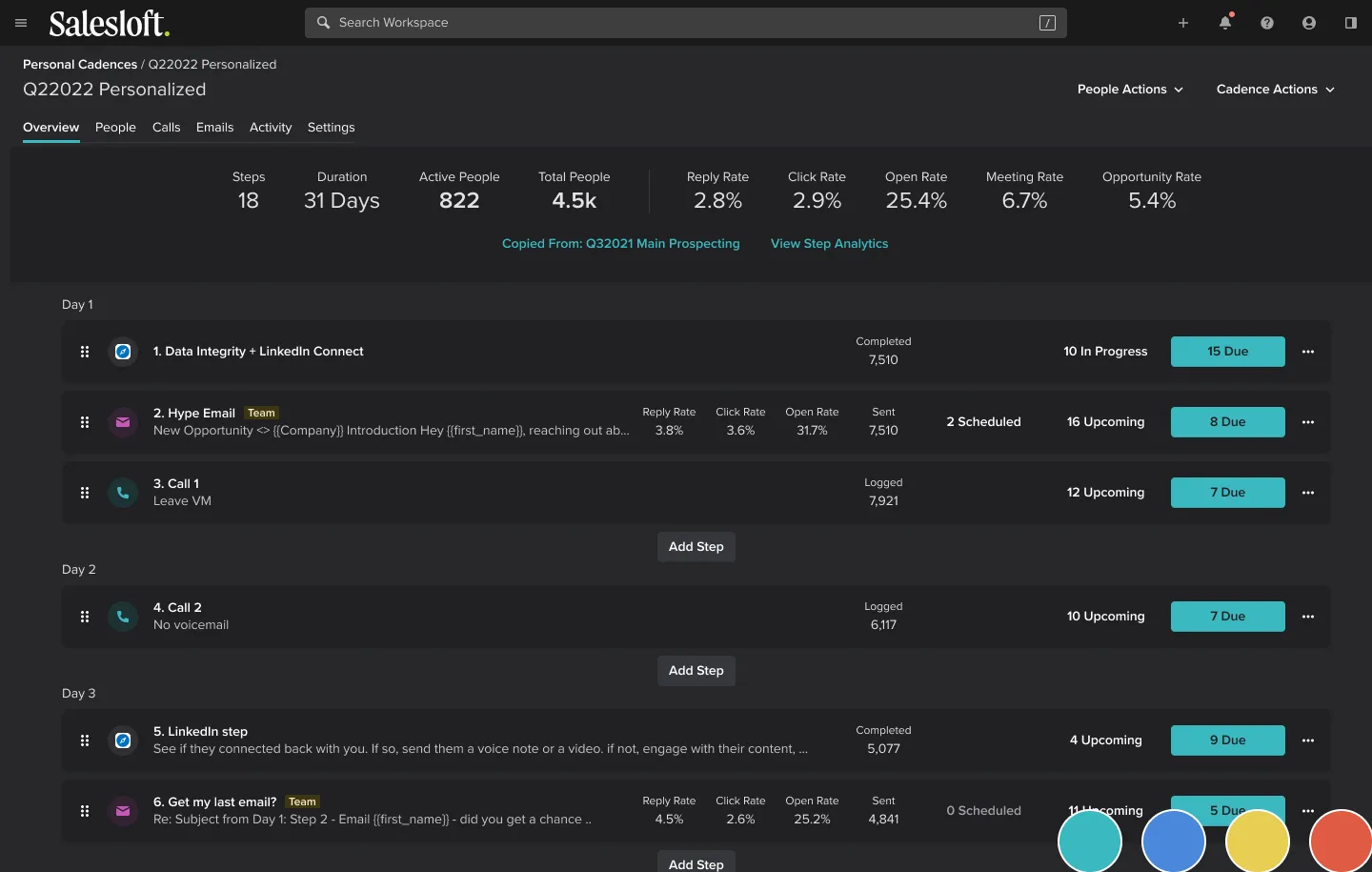Open more options for Call 2 step
The image size is (1372, 872).
pyautogui.click(x=1308, y=617)
